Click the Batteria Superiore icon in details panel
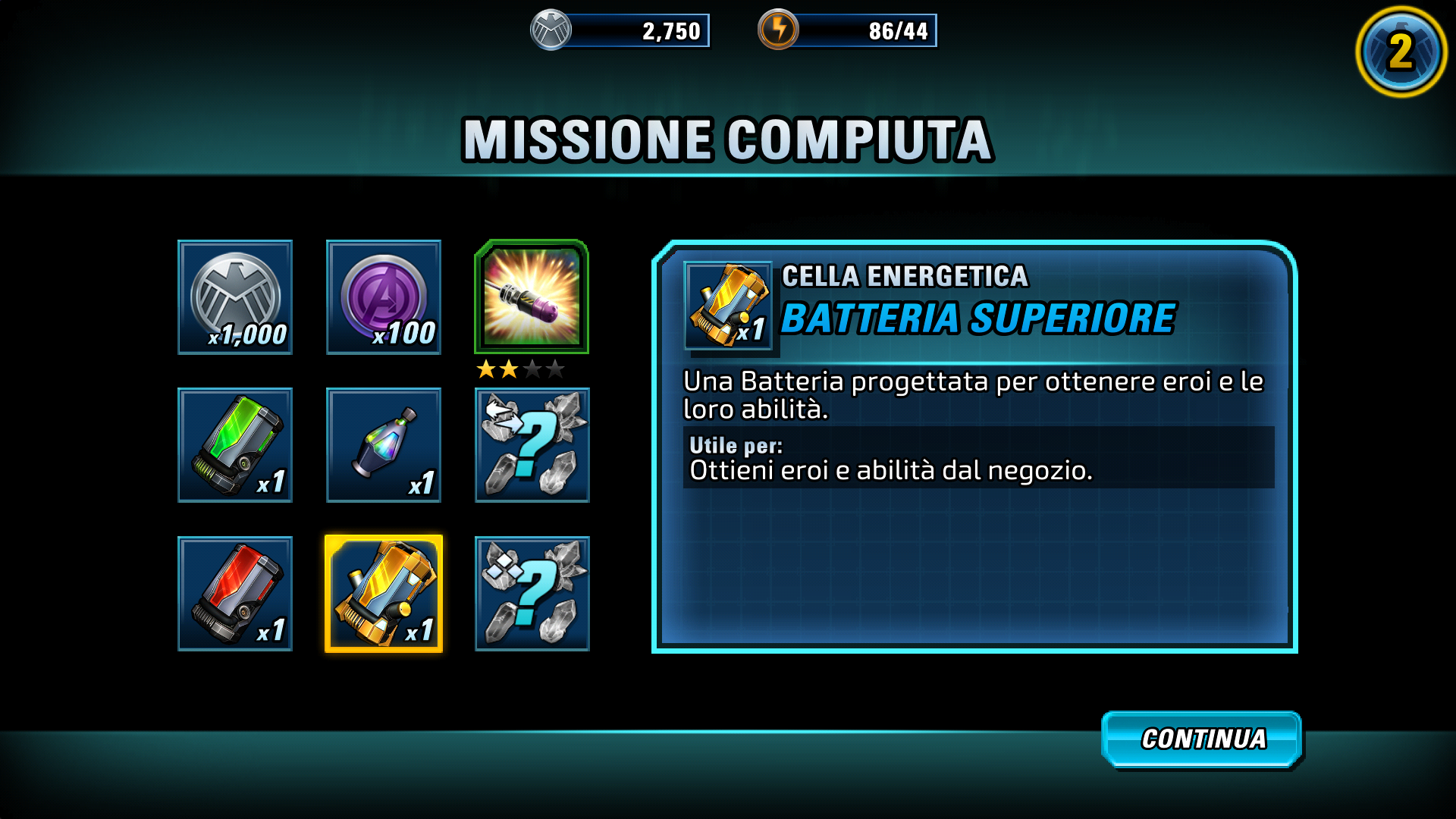Screen dimensions: 1456x819 (x=728, y=306)
